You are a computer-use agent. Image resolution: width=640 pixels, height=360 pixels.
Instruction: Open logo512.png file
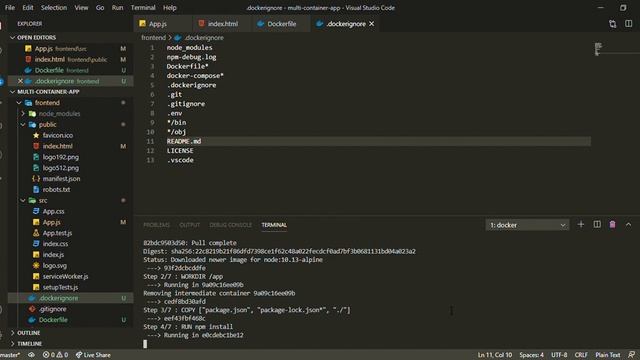[x=60, y=168]
